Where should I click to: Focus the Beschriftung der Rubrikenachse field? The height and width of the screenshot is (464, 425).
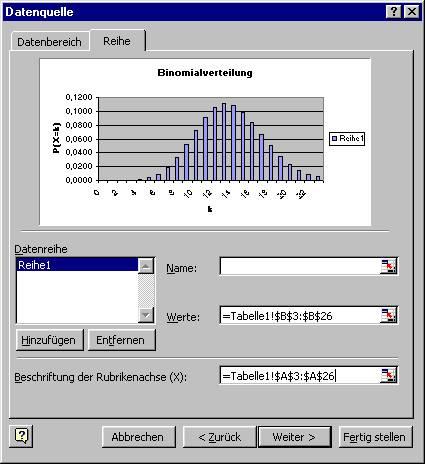(x=300, y=376)
